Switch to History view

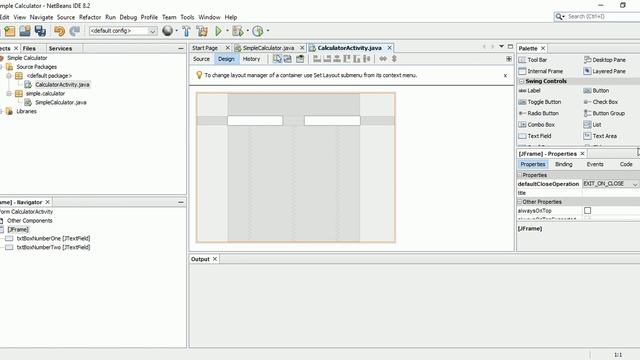point(251,59)
